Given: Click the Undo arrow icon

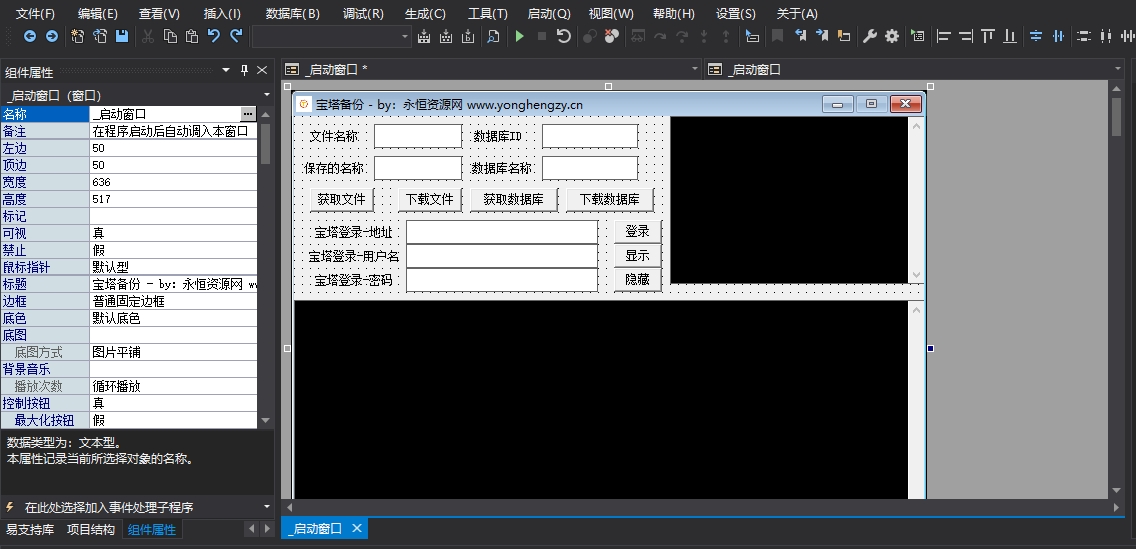Looking at the screenshot, I should [214, 36].
